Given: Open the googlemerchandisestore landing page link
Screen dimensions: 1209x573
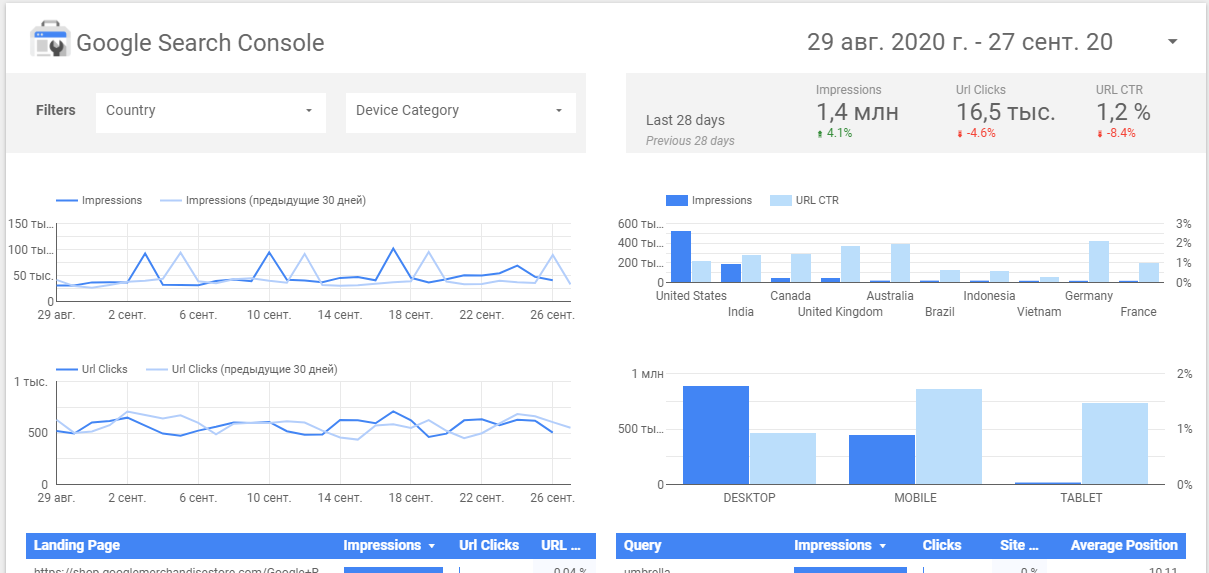Looking at the screenshot, I should (176, 570).
